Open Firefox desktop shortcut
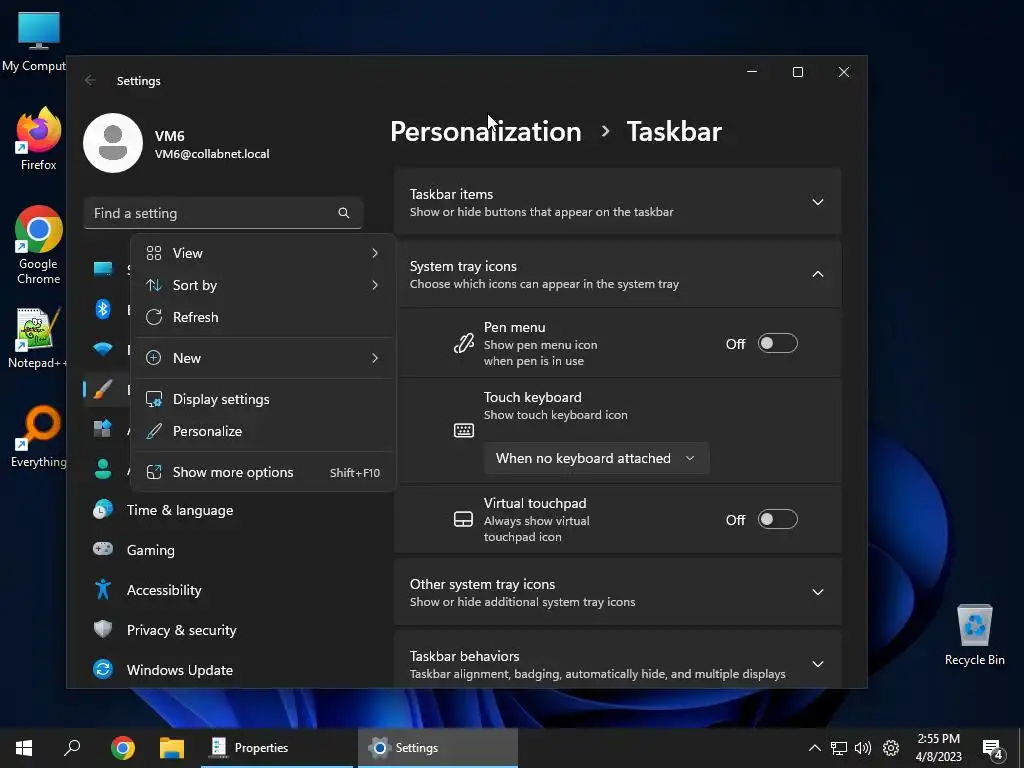 pyautogui.click(x=39, y=138)
